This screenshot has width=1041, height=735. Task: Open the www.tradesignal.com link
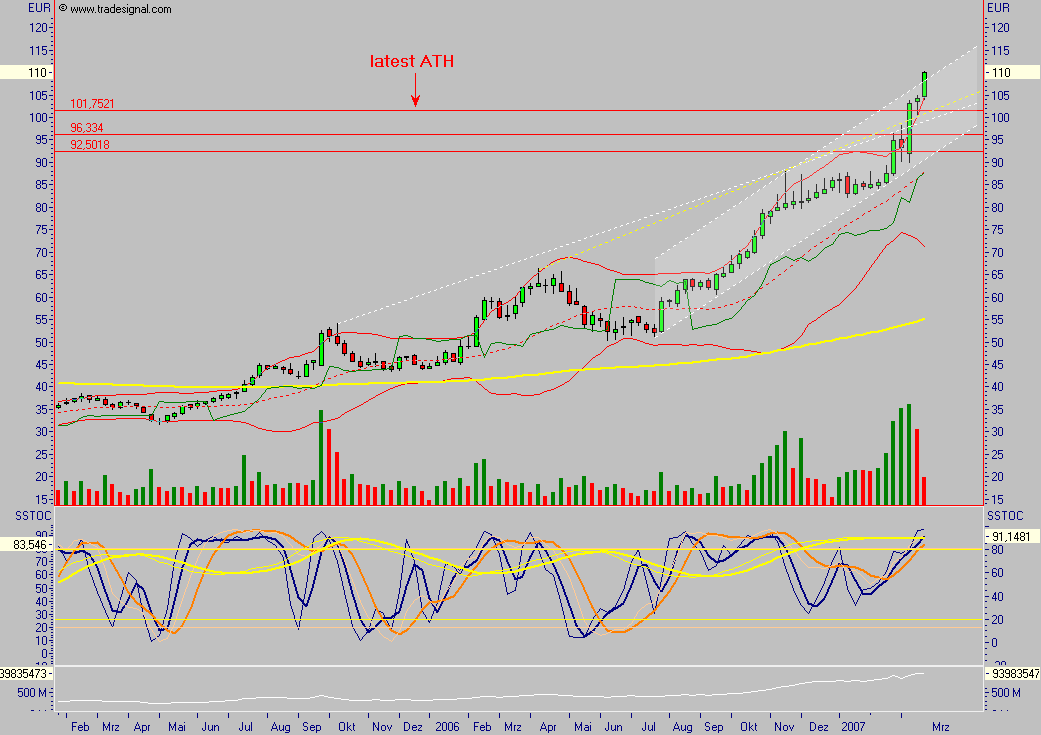(x=121, y=9)
